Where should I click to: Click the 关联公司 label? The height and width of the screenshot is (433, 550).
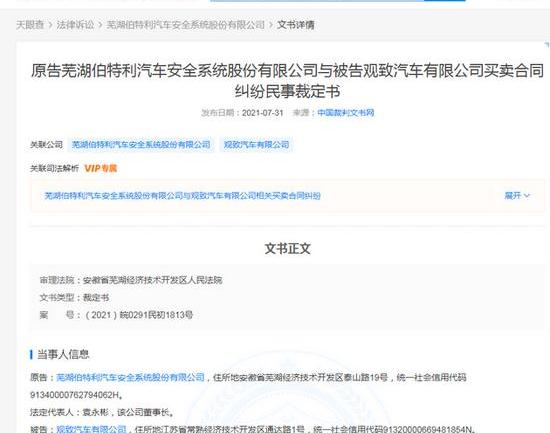click(46, 145)
